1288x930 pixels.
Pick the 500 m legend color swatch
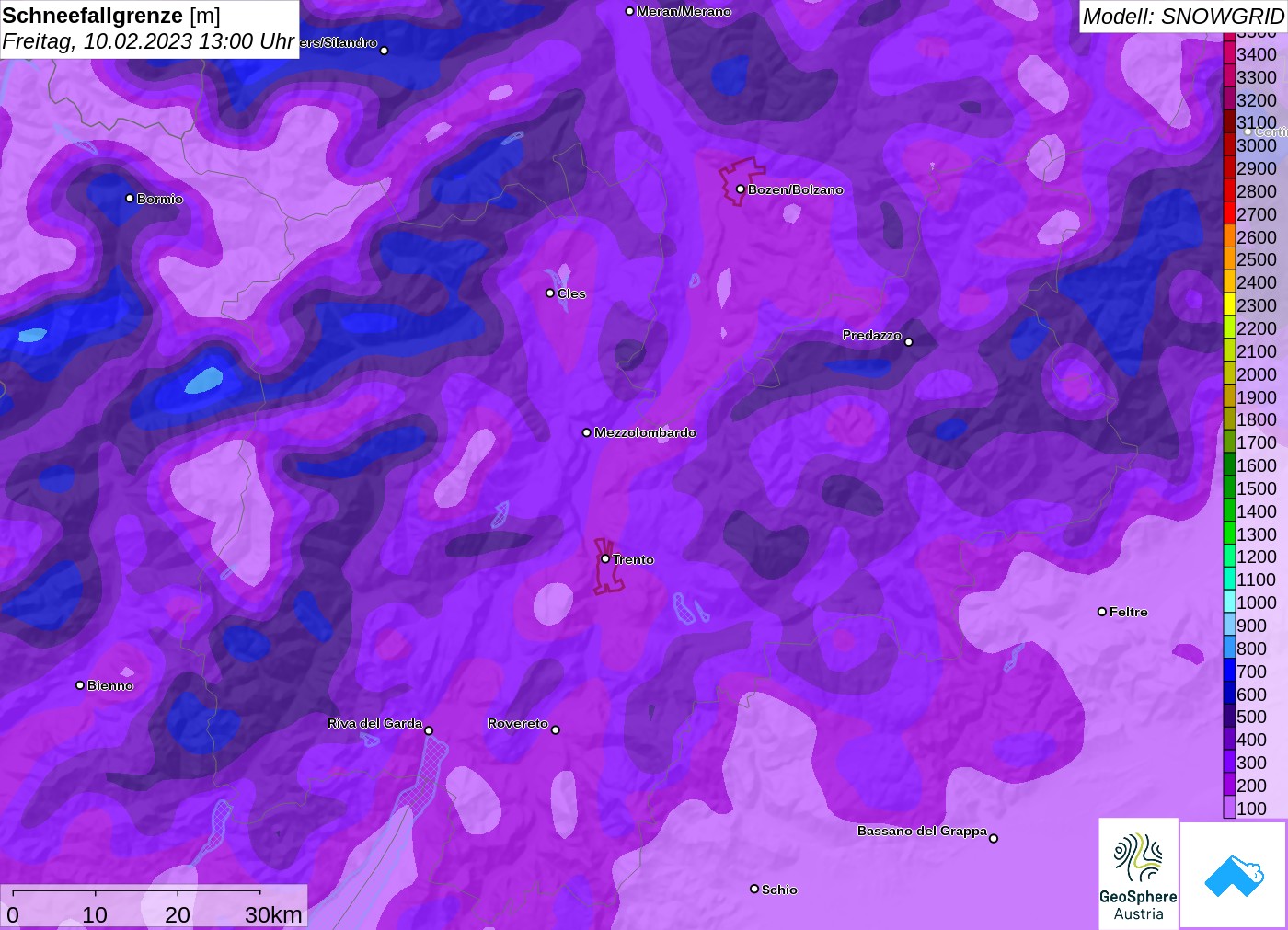pyautogui.click(x=1229, y=717)
